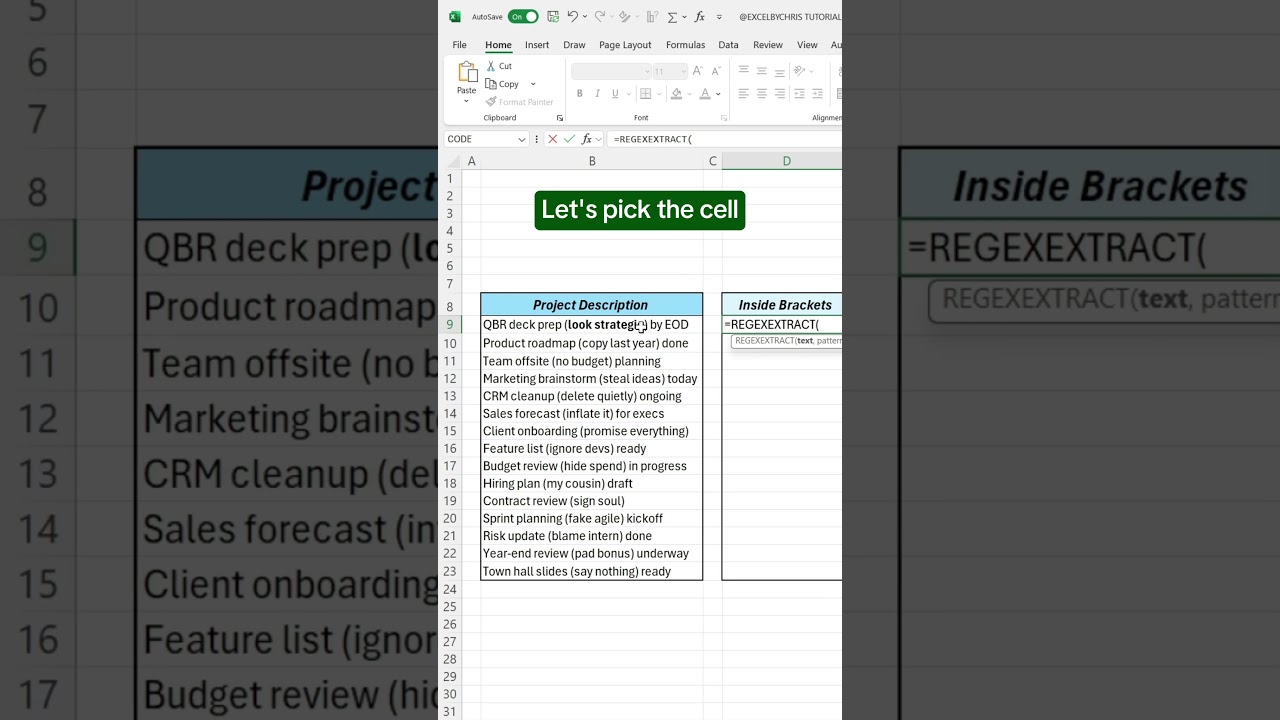Click the red Cancel X in the formula bar
The image size is (1280, 720).
[552, 140]
